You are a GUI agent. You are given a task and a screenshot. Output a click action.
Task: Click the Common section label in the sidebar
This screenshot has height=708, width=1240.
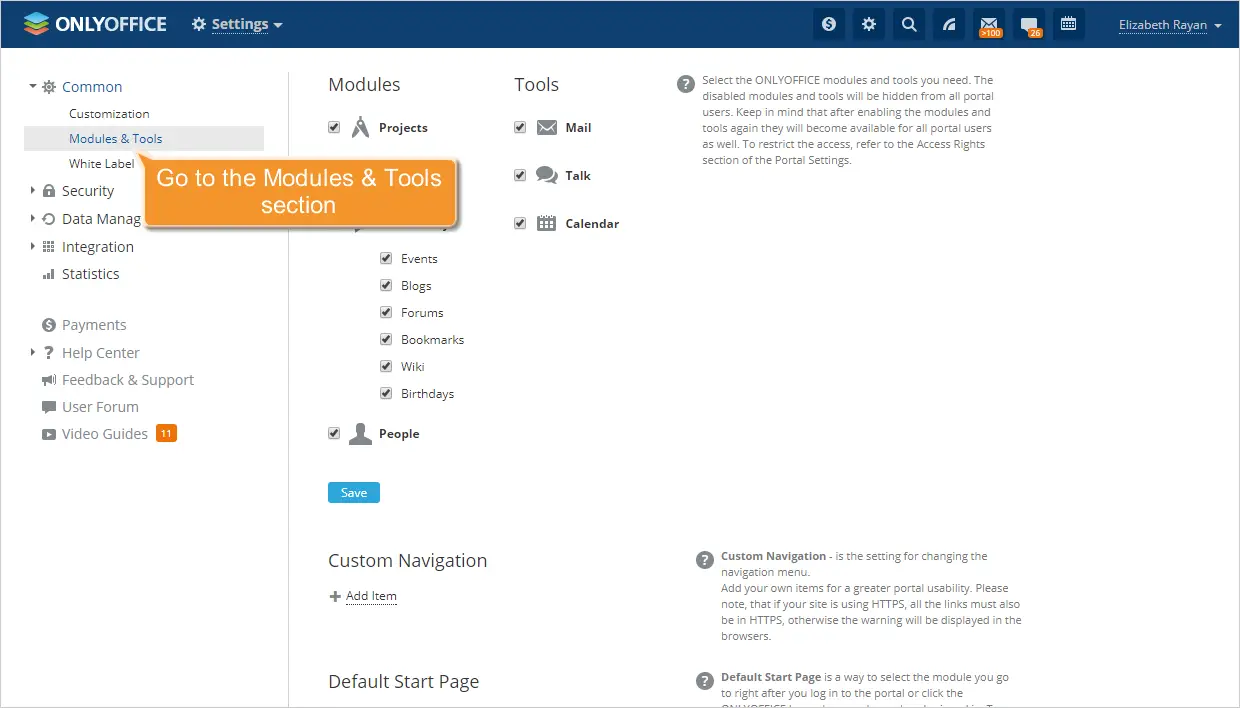(x=92, y=87)
